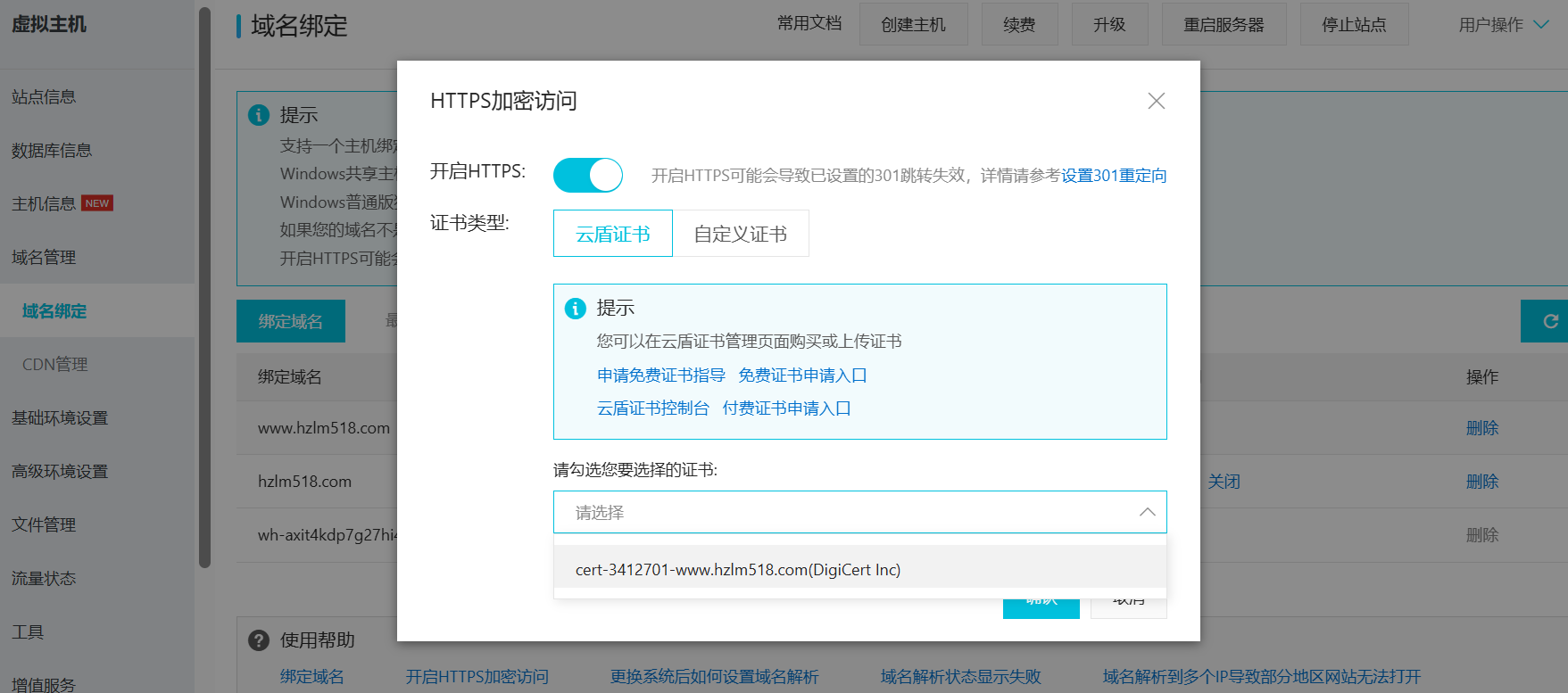Click the sidebar vertical scrollbar

204,285
